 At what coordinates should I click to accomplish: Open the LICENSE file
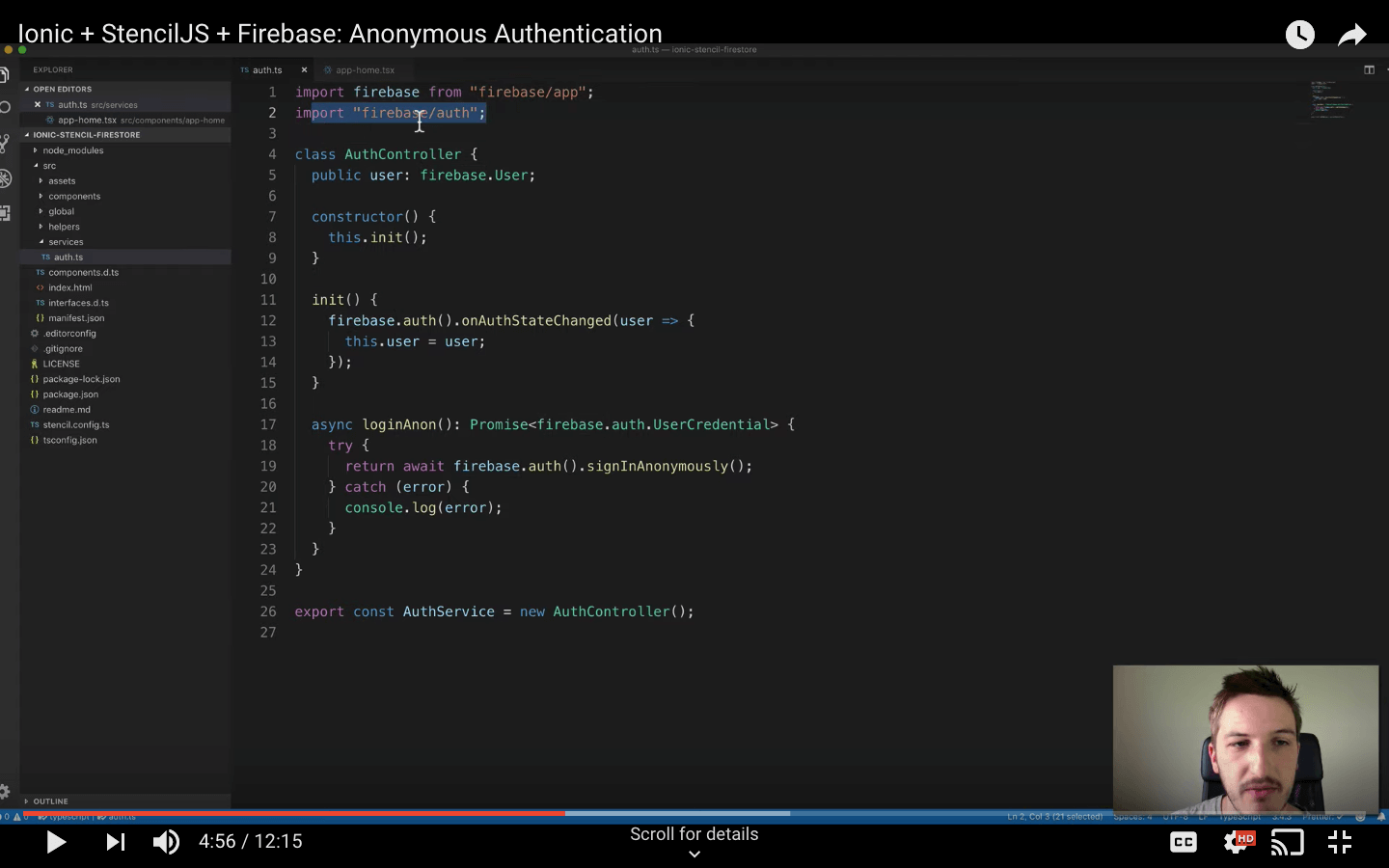(61, 364)
